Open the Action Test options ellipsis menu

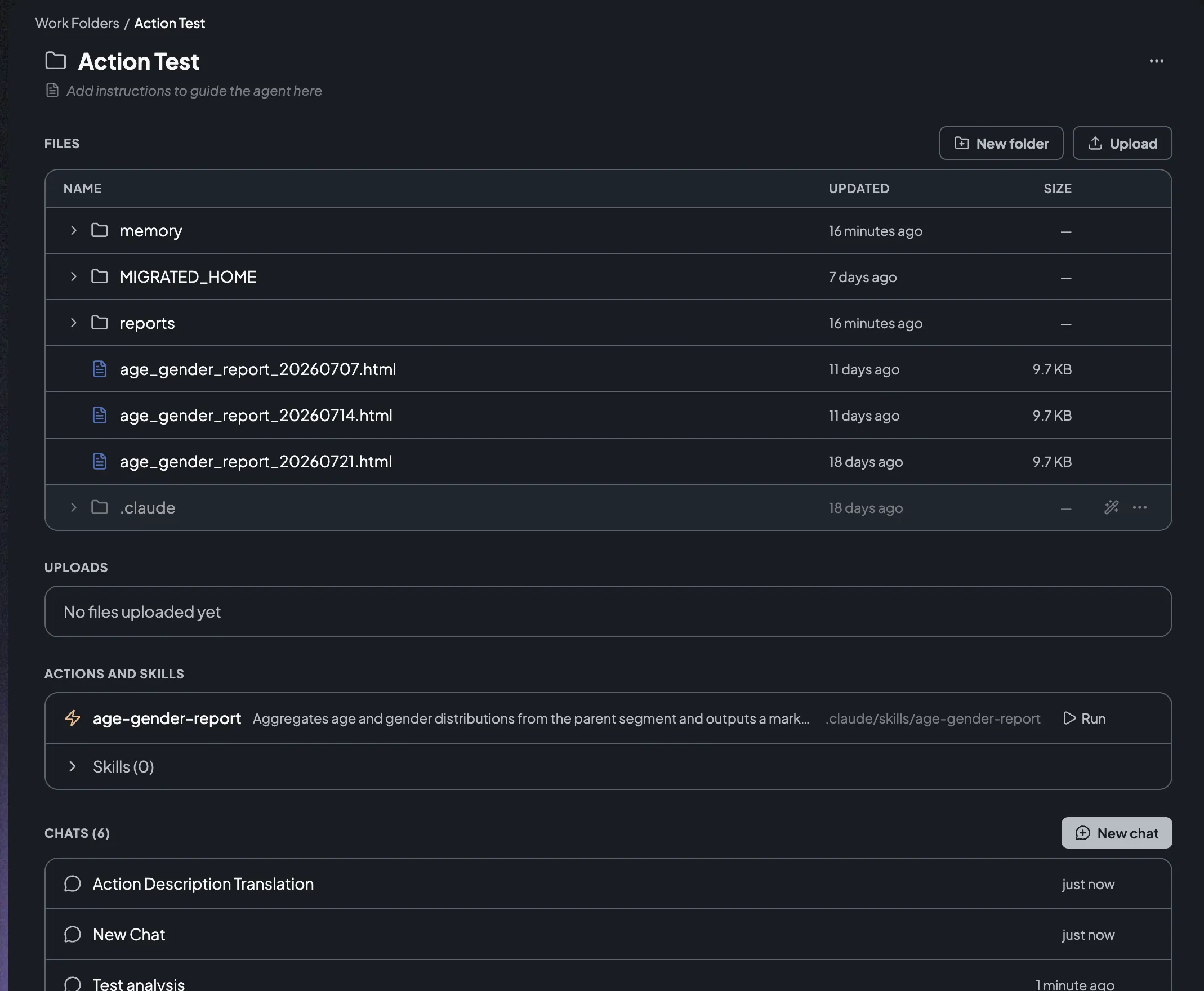click(x=1156, y=61)
